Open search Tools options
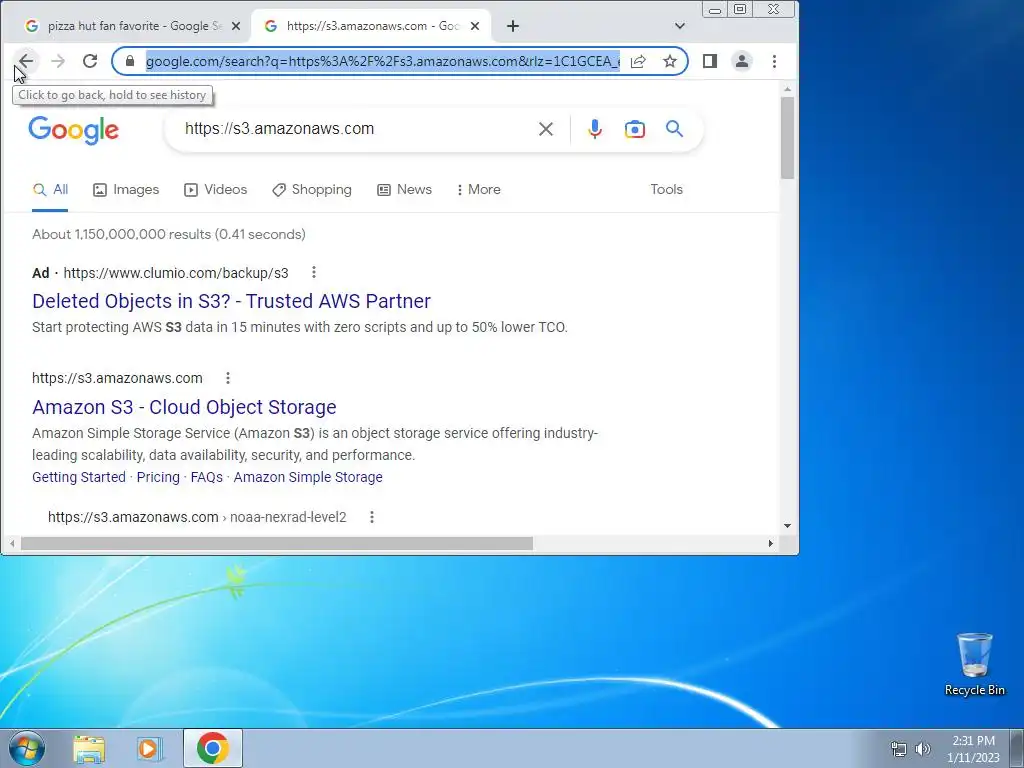This screenshot has width=1024, height=768. (x=666, y=189)
